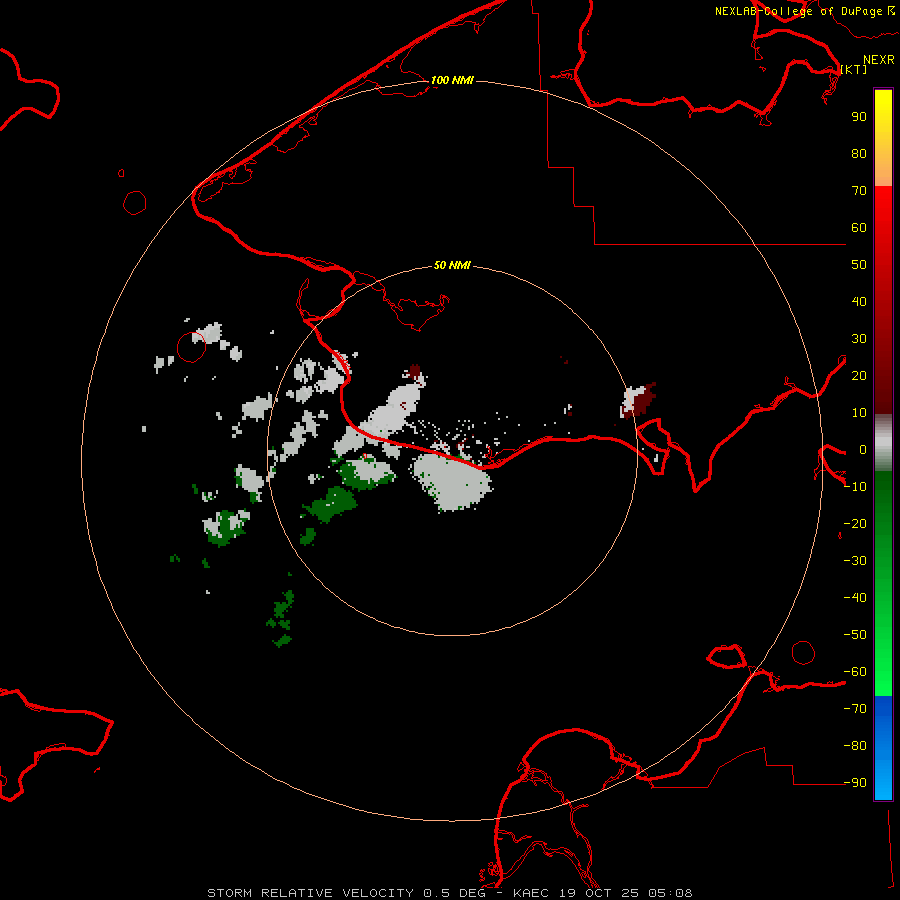Click the -10 value on the velocity scale
Image resolution: width=900 pixels, height=900 pixels.
click(x=855, y=487)
